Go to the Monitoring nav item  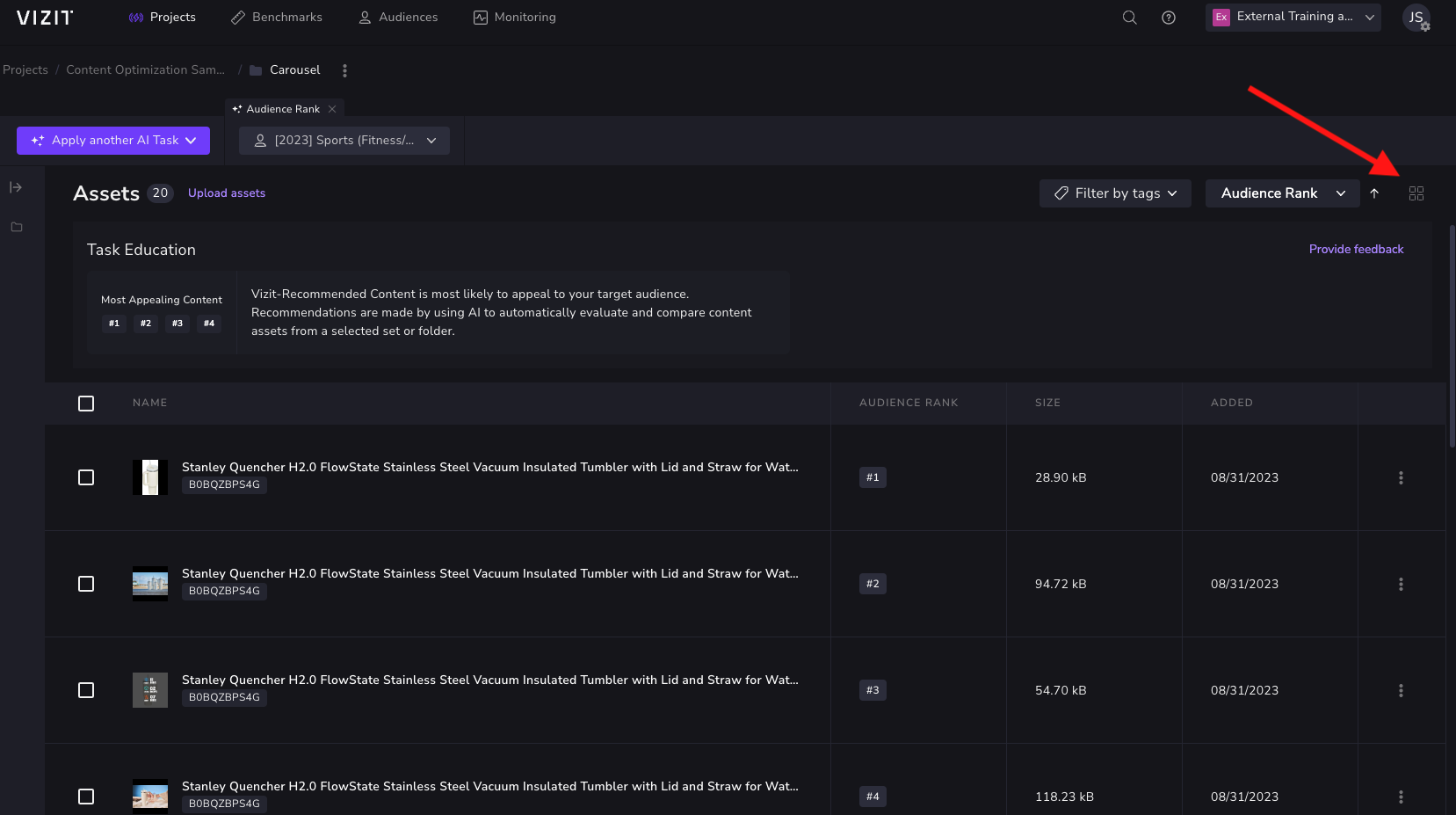515,18
